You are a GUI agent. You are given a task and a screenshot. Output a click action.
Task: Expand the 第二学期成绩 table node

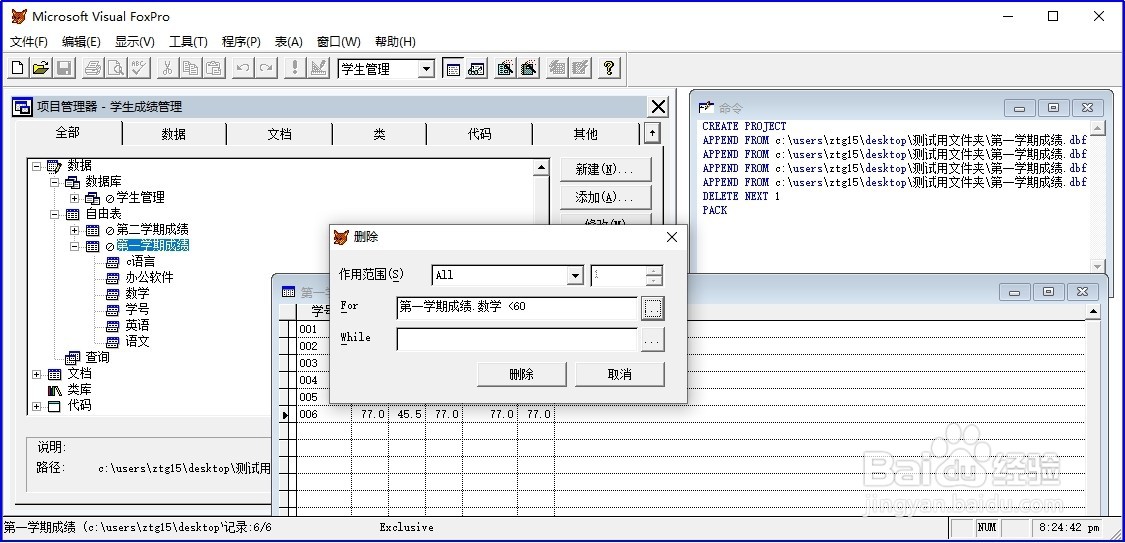(74, 230)
